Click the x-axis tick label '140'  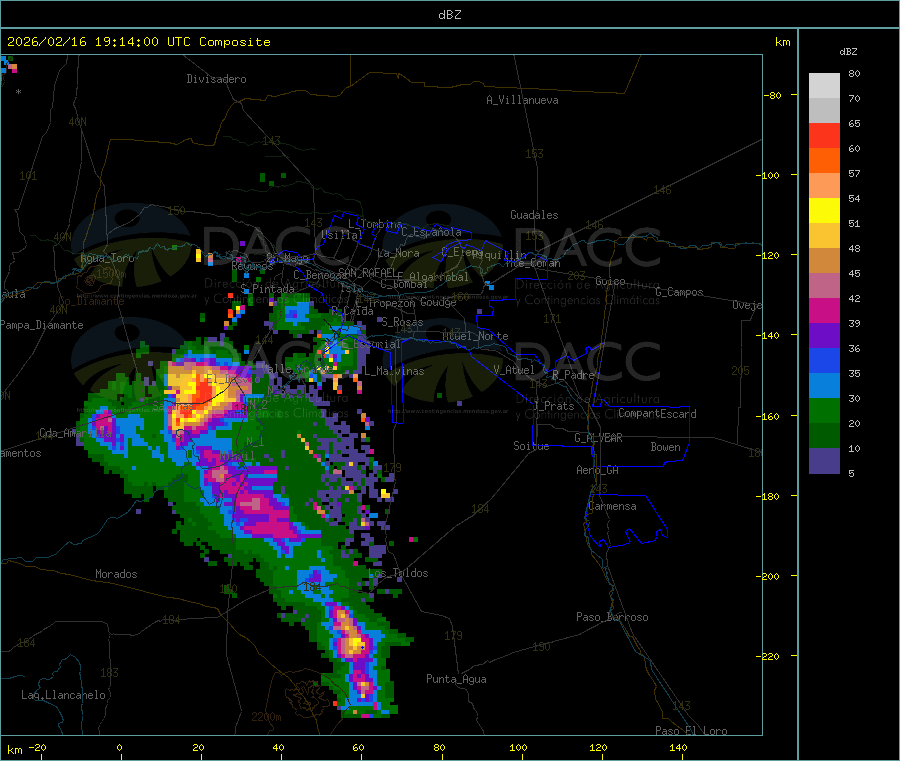point(678,747)
